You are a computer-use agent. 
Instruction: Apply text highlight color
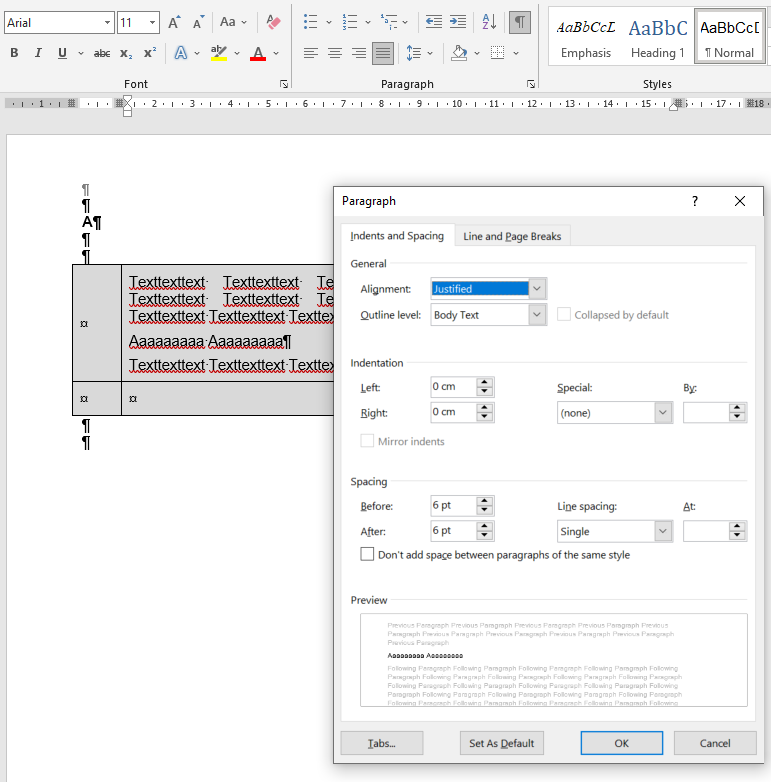point(219,53)
